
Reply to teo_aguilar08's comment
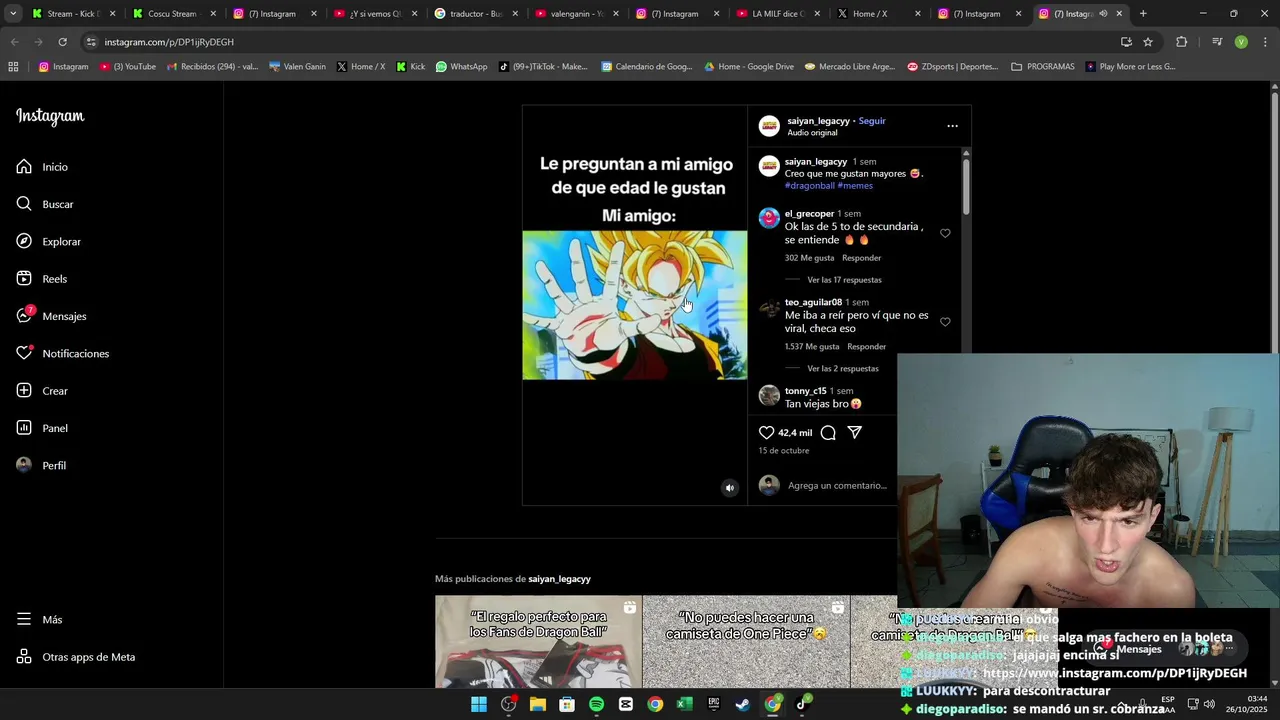click(866, 347)
